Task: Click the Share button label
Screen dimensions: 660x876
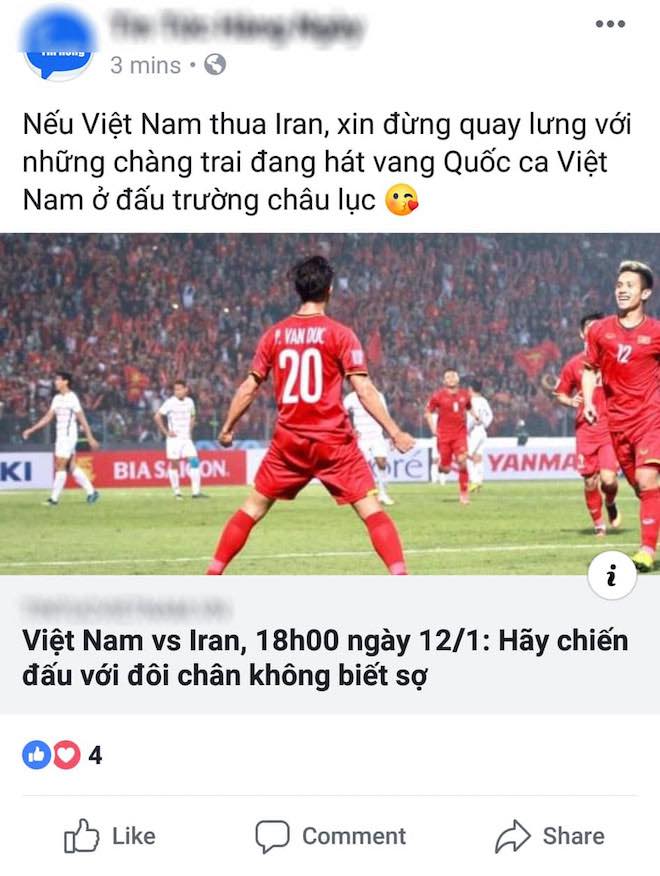Action: click(x=573, y=836)
